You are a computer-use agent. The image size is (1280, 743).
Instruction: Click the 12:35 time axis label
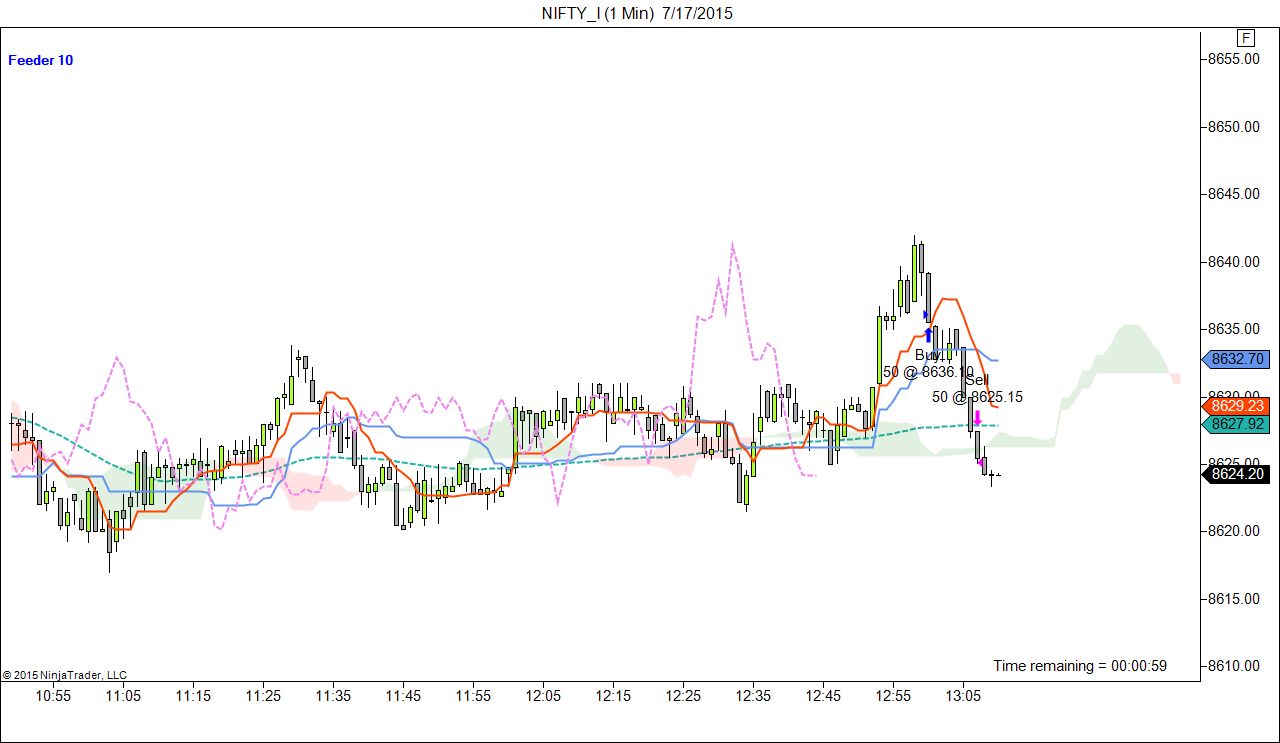tap(753, 696)
